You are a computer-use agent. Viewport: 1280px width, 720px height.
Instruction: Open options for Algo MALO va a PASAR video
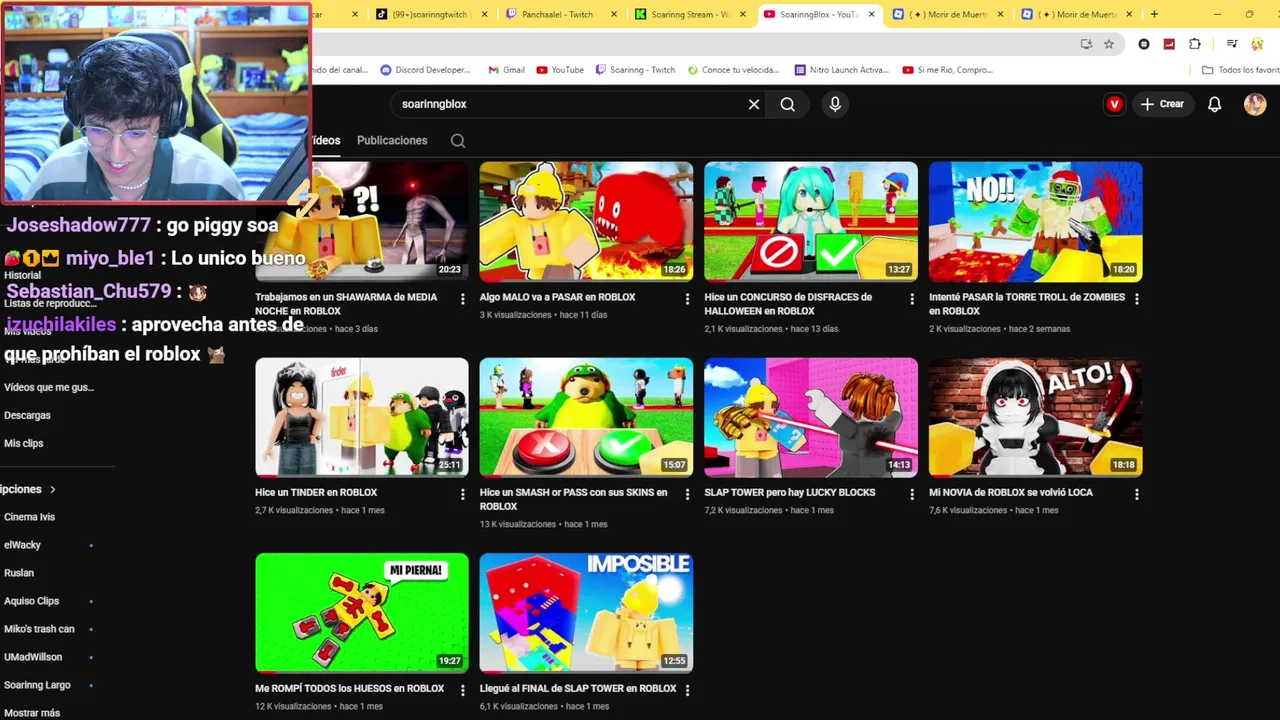tap(687, 299)
